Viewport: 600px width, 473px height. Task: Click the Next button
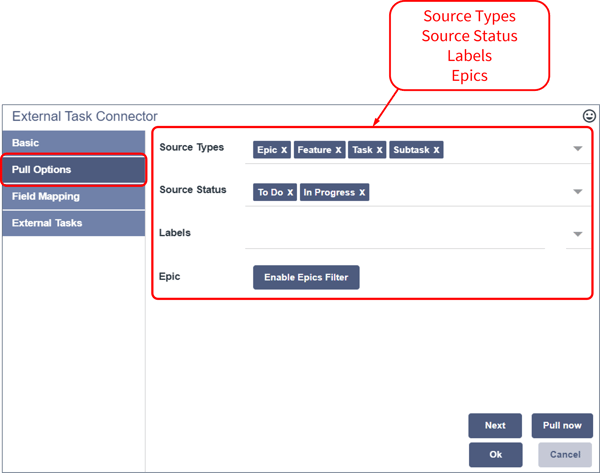coord(495,425)
